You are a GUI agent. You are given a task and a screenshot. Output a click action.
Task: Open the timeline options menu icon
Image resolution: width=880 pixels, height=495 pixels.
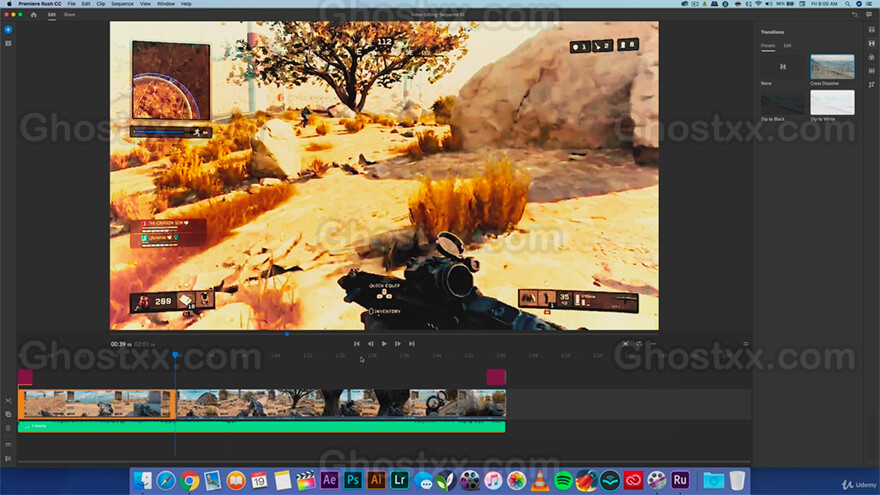745,343
